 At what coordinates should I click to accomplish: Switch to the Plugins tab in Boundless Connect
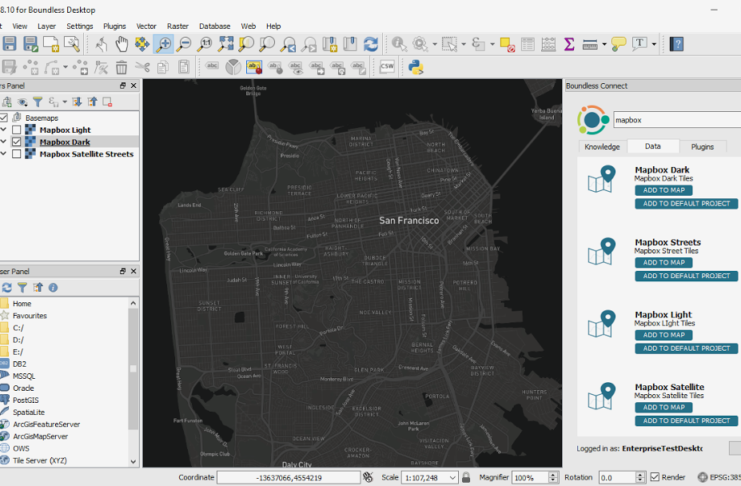click(x=702, y=147)
